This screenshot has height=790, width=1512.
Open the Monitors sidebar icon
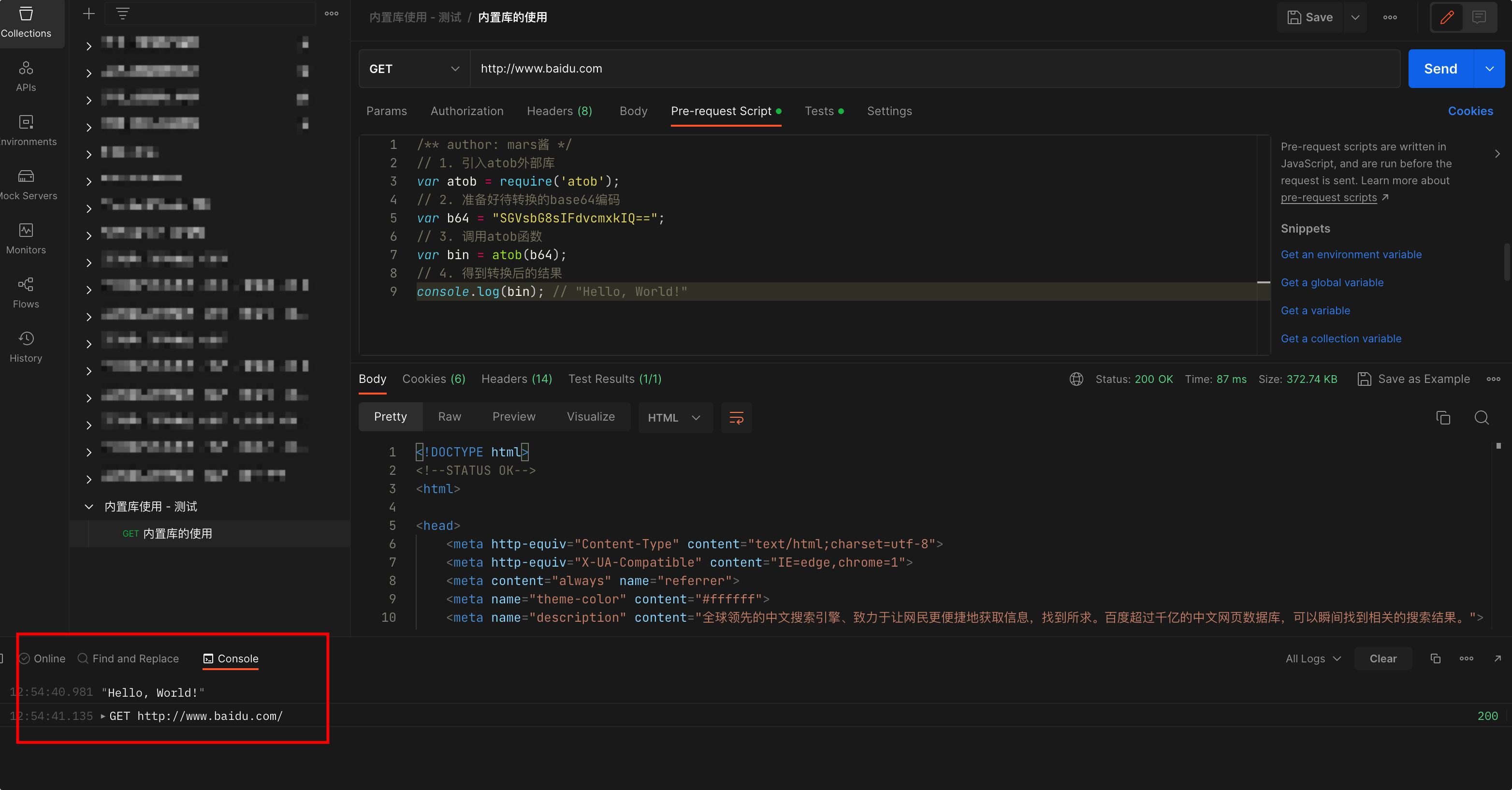(x=26, y=238)
